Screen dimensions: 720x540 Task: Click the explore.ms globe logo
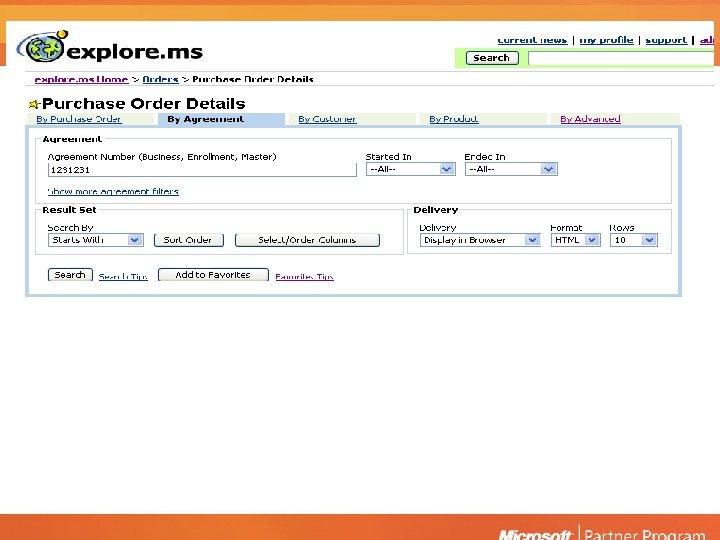(x=42, y=47)
